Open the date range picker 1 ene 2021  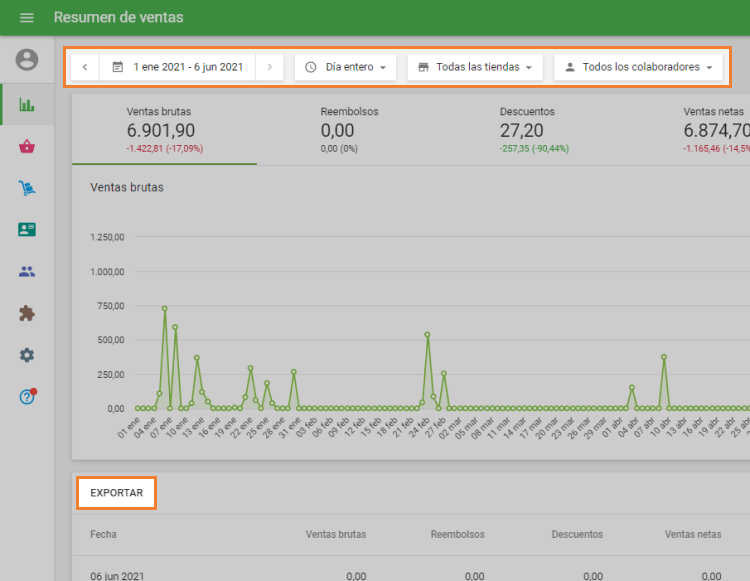178,67
